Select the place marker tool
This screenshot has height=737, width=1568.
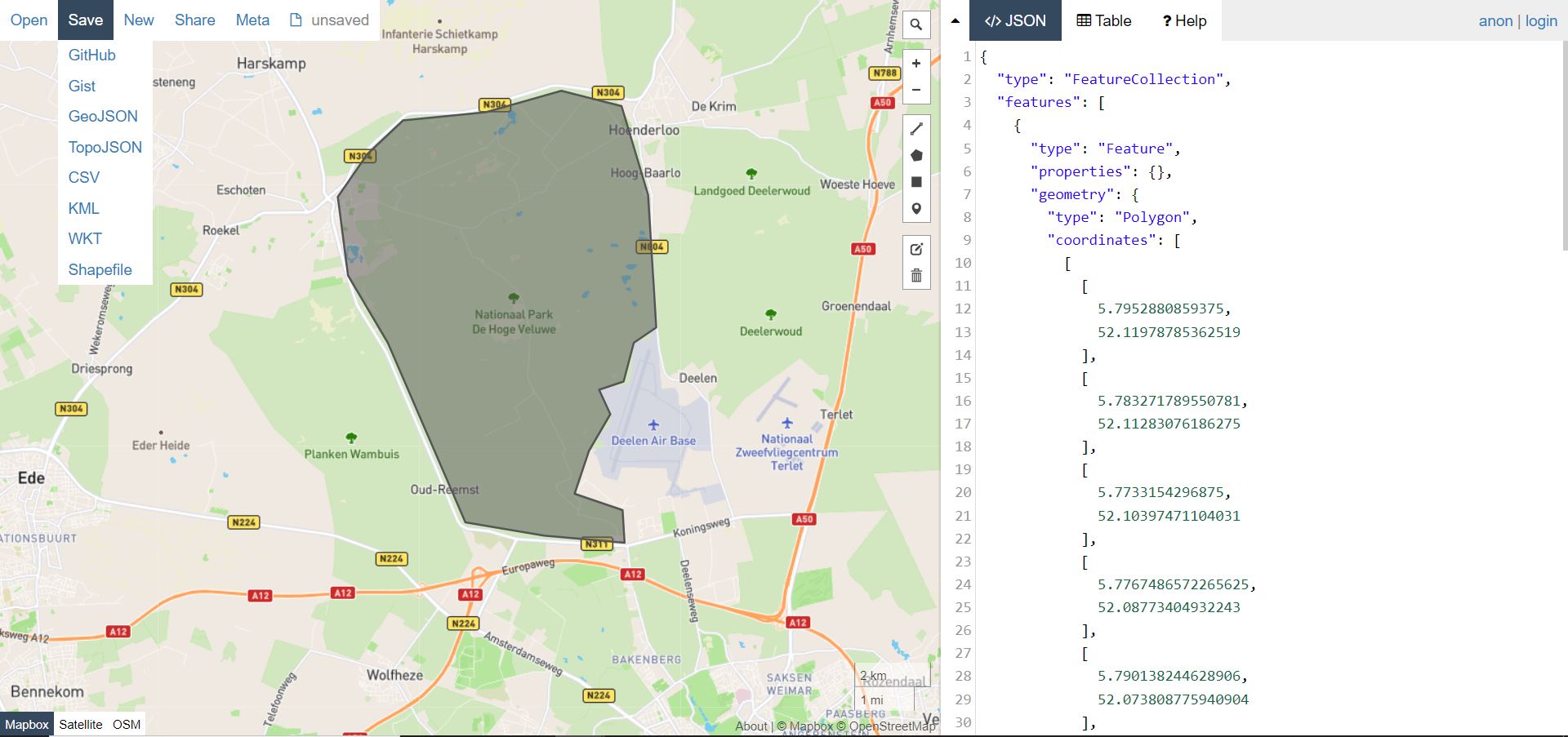pos(916,209)
